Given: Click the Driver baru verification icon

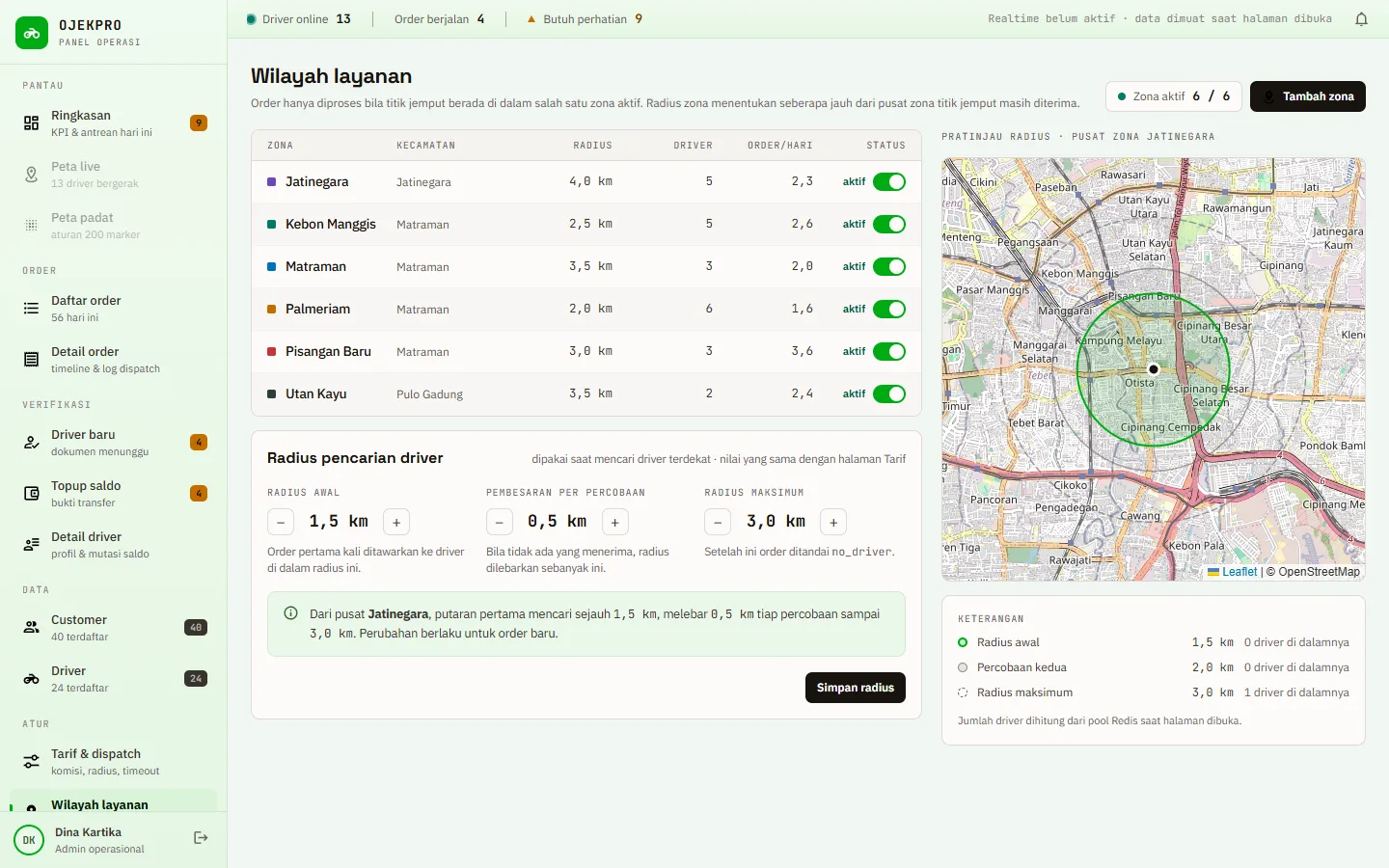Looking at the screenshot, I should pos(32,443).
